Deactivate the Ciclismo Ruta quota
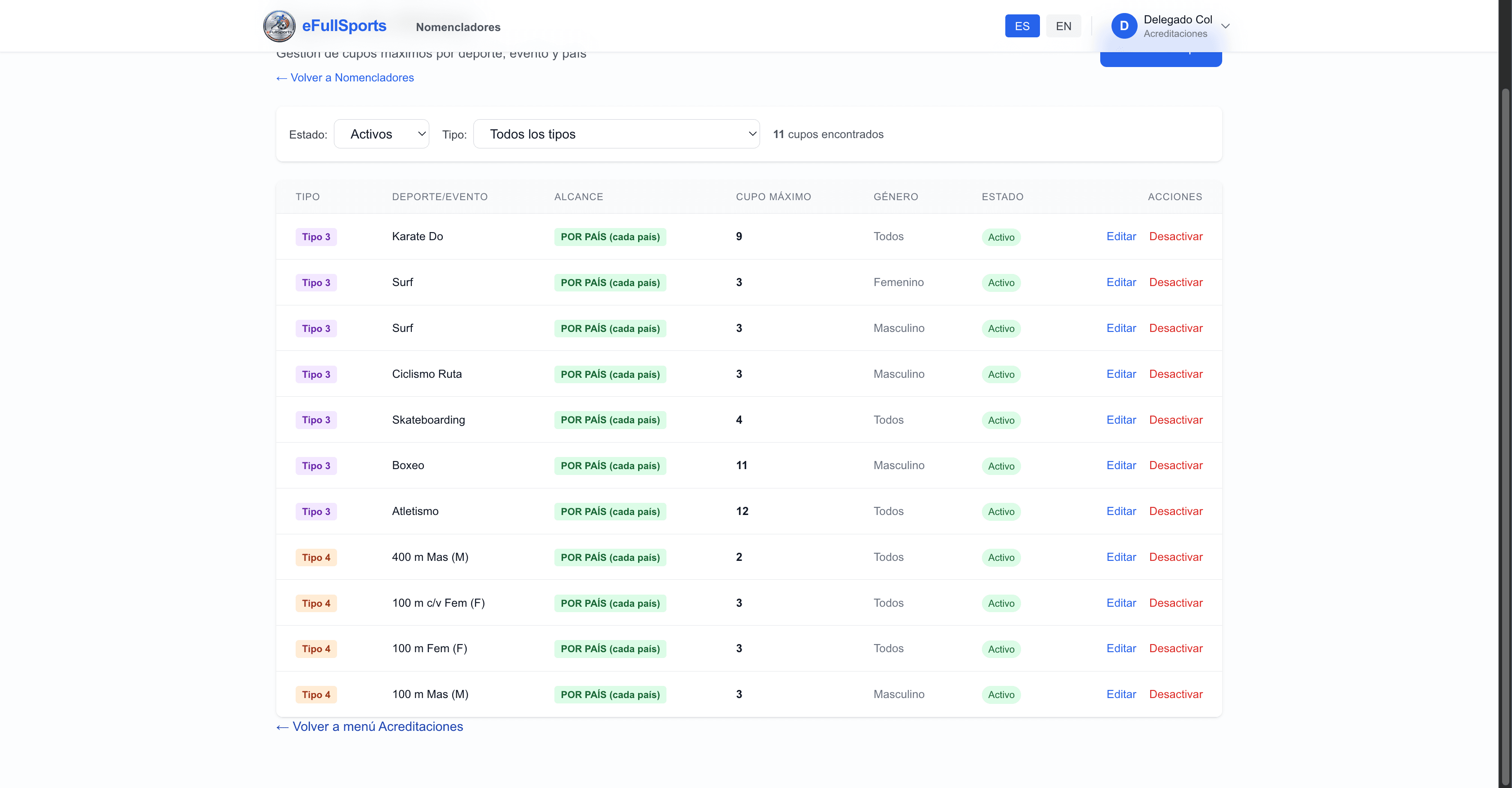The width and height of the screenshot is (1512, 788). point(1176,374)
